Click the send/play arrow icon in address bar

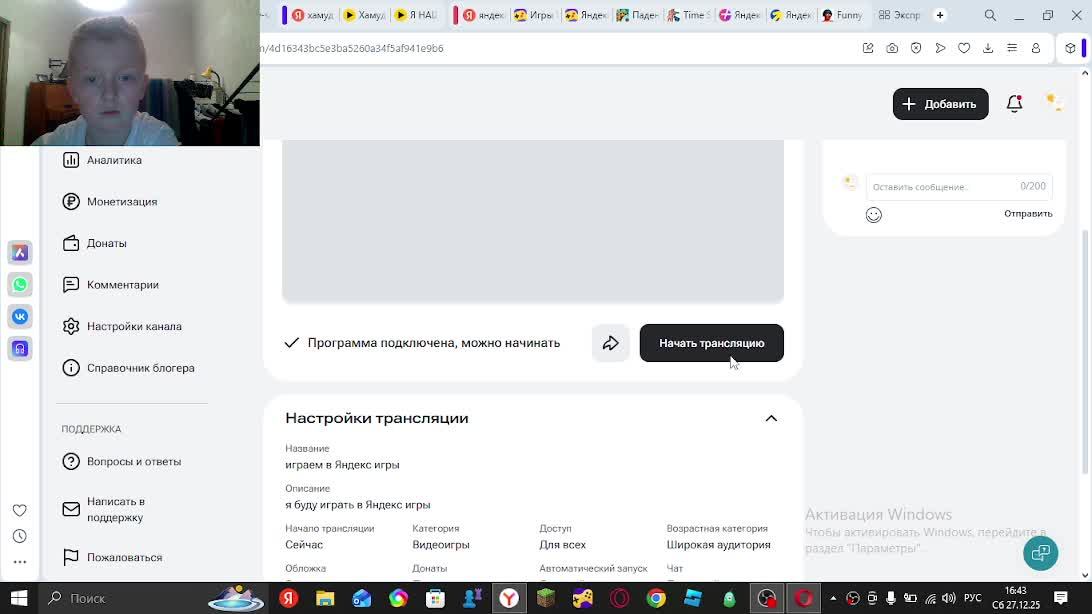940,48
